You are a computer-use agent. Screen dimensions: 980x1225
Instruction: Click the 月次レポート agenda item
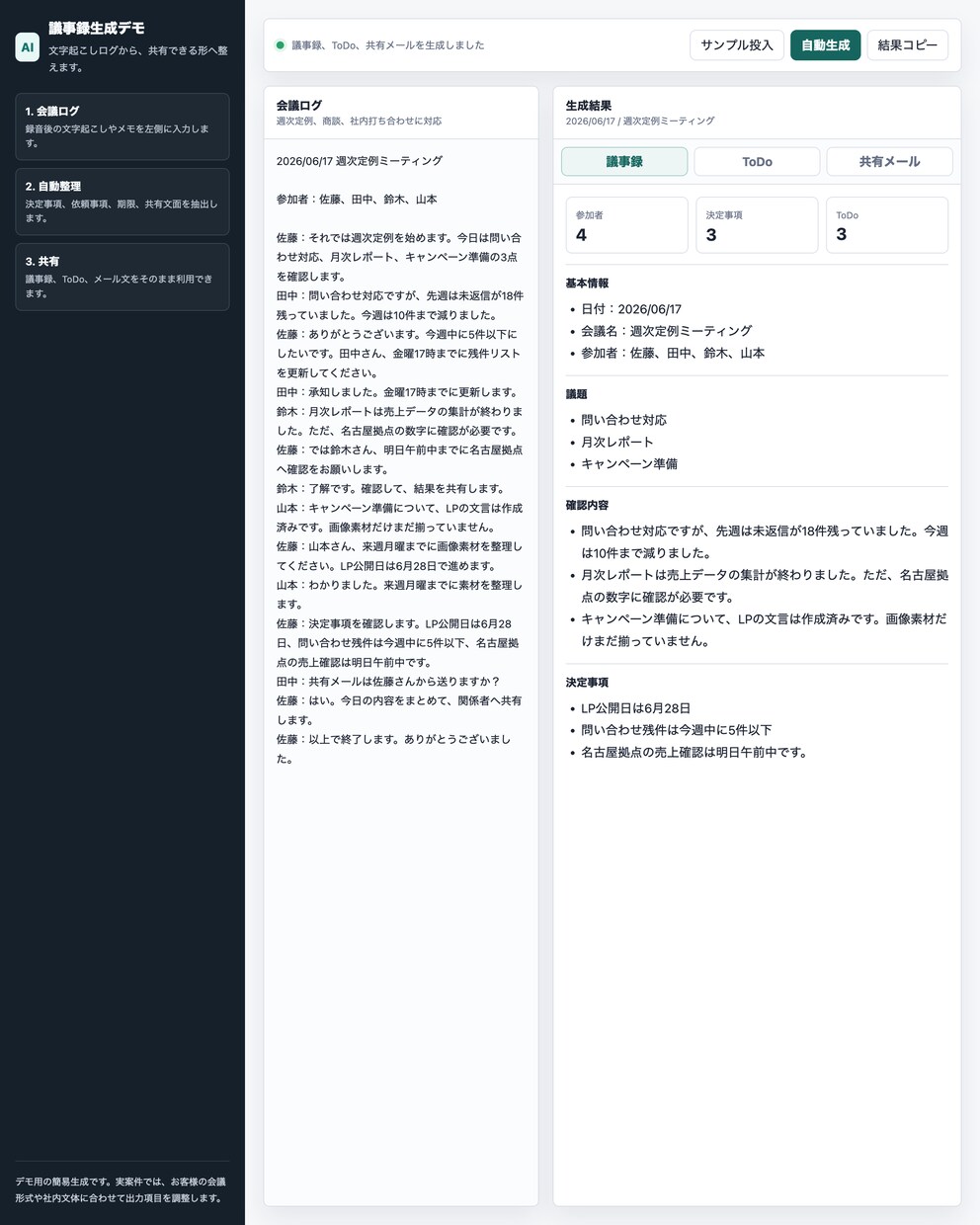(617, 442)
